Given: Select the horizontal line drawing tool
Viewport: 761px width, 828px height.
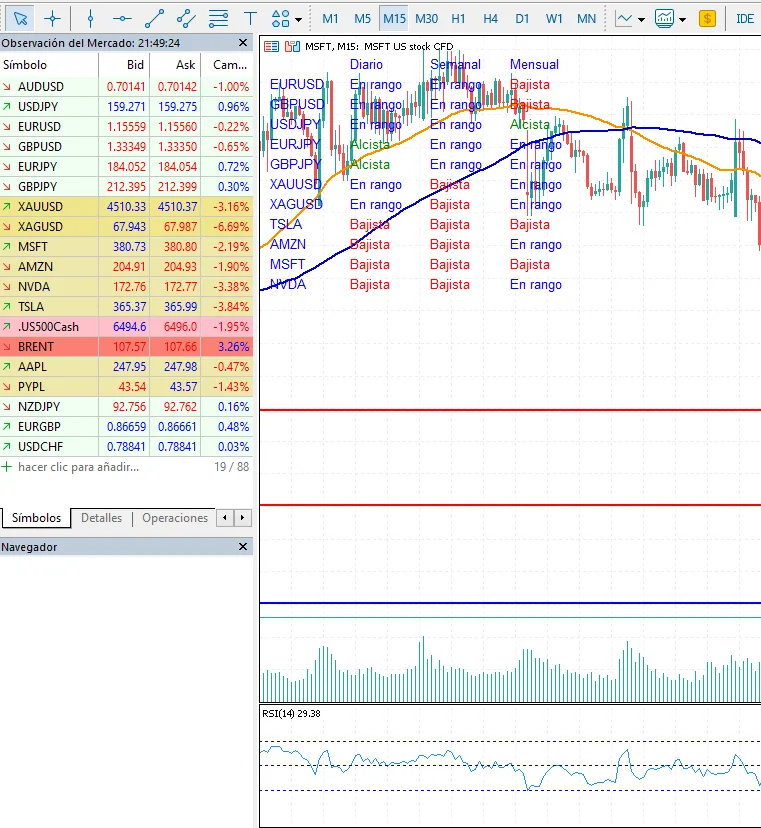Looking at the screenshot, I should 122,19.
